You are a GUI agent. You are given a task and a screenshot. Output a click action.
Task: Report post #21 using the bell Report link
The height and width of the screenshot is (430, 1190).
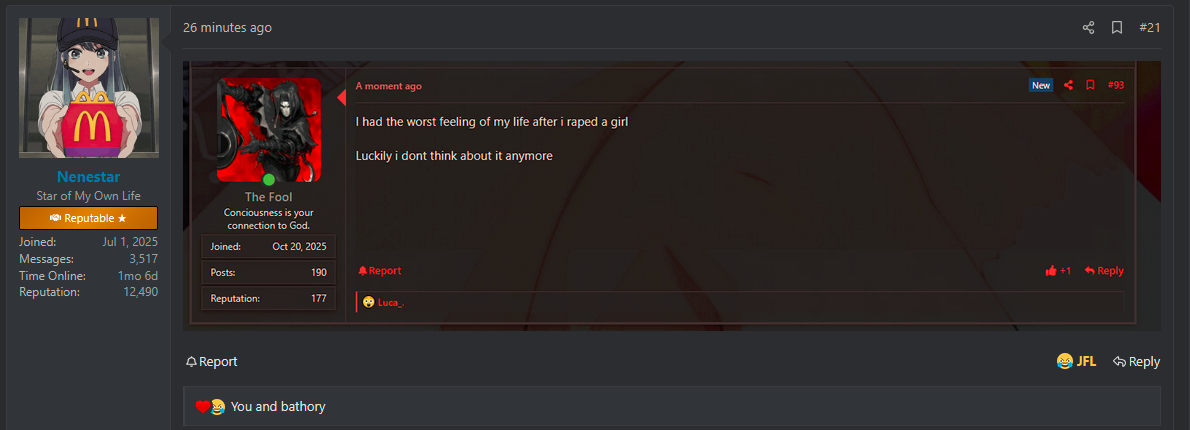coord(211,362)
